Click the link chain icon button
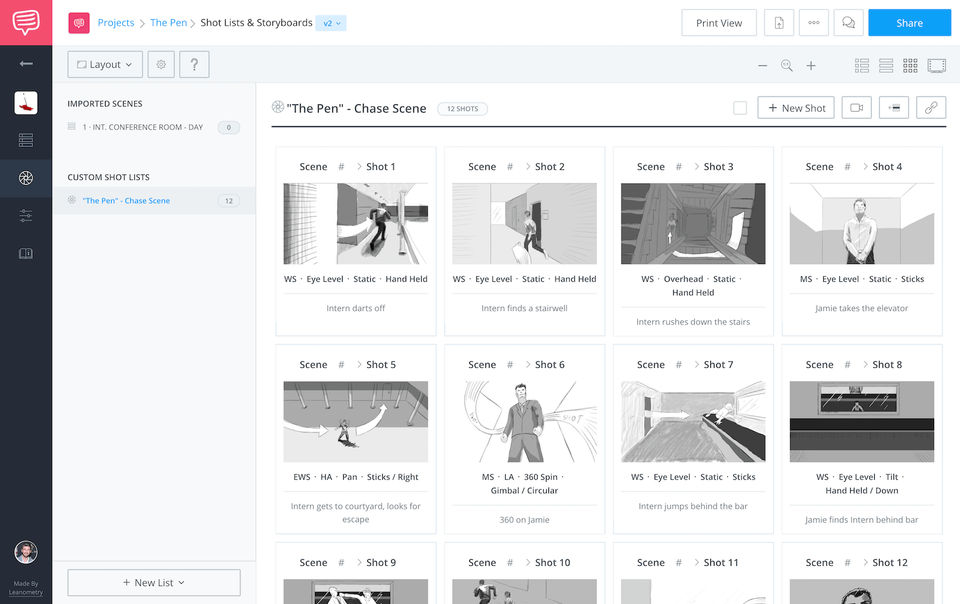The height and width of the screenshot is (604, 960). point(931,108)
